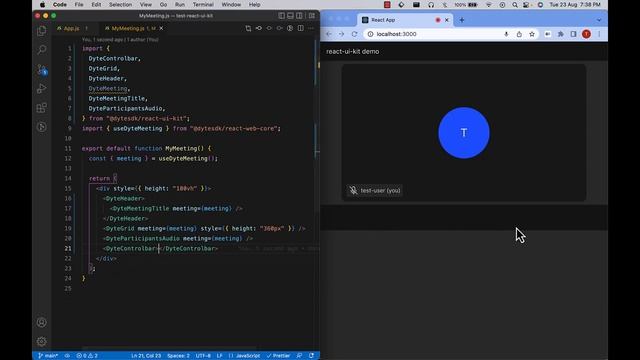
Task: Open Wi-Fi menu bar icon
Action: tap(489, 4)
